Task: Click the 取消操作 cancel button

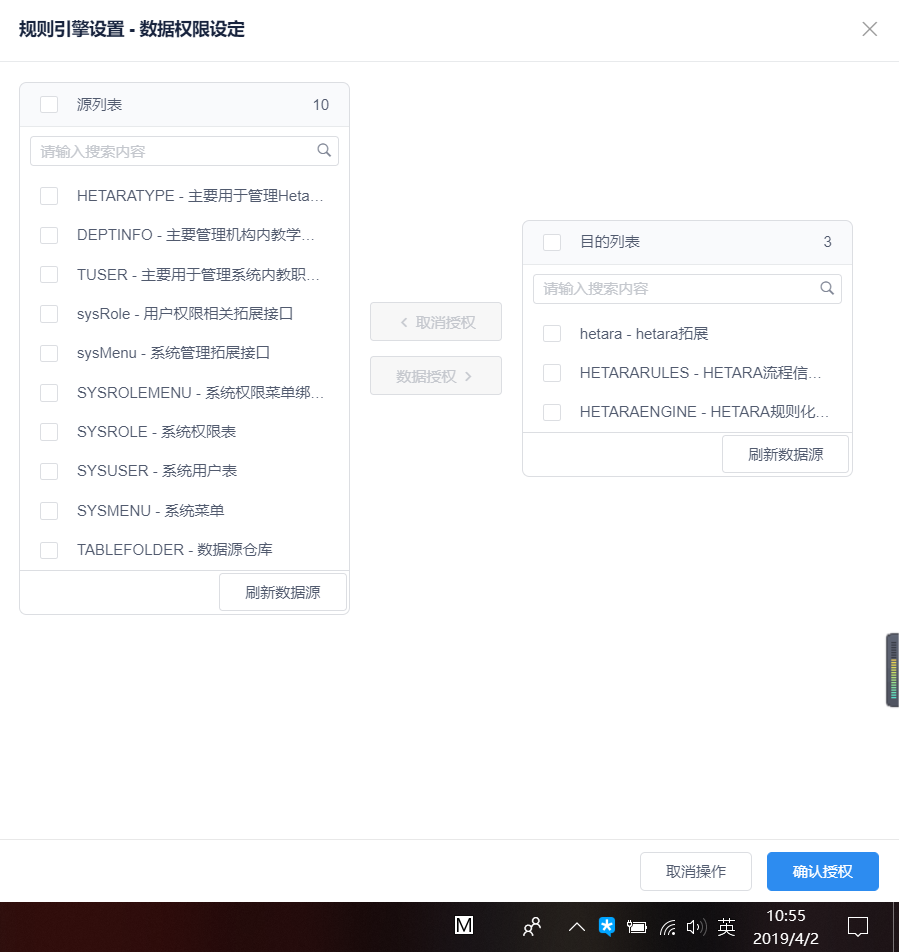Action: point(696,871)
